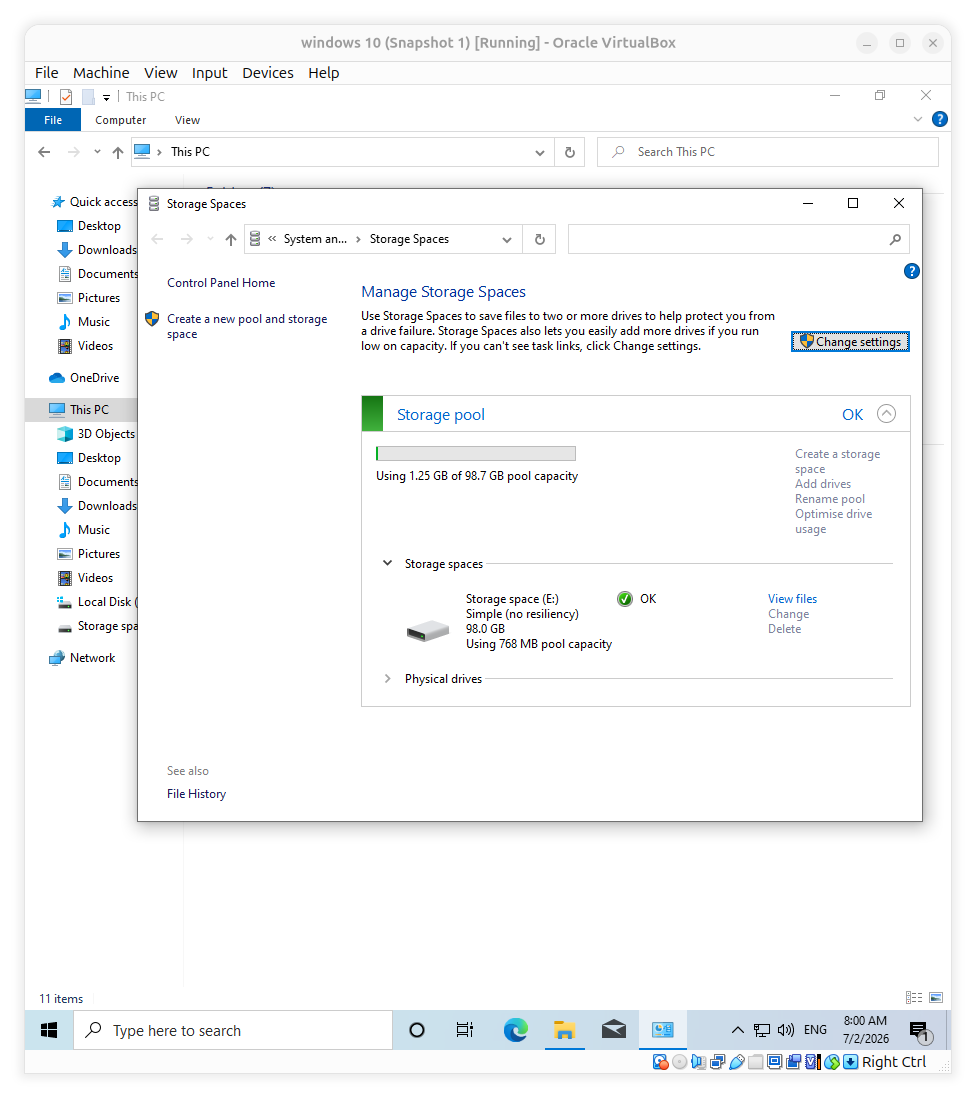Viewport: 976px width, 1098px height.
Task: Click the search magnifier in Storage Spaces
Action: pyautogui.click(x=895, y=239)
